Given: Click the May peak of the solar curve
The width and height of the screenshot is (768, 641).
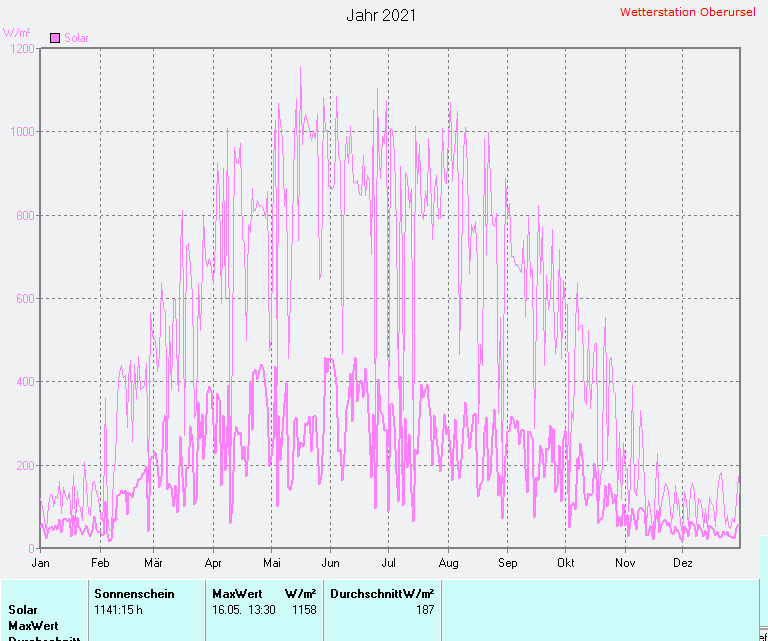Looking at the screenshot, I should tap(300, 68).
